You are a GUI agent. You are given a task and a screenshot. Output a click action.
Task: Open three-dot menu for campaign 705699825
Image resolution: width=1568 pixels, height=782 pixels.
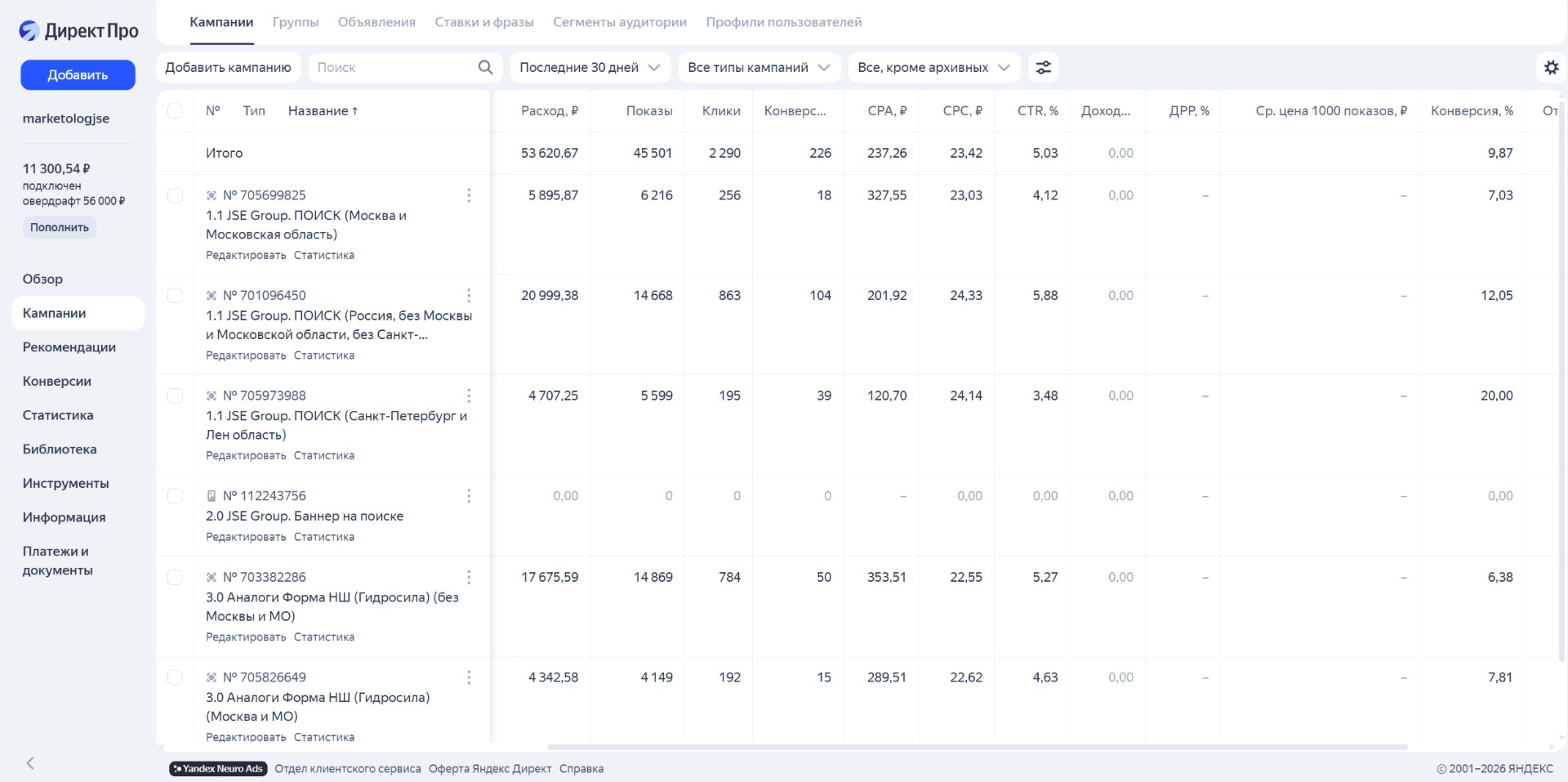tap(468, 195)
